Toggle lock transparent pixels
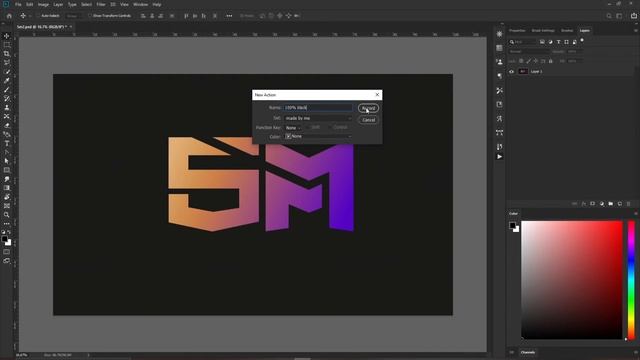 coord(521,61)
